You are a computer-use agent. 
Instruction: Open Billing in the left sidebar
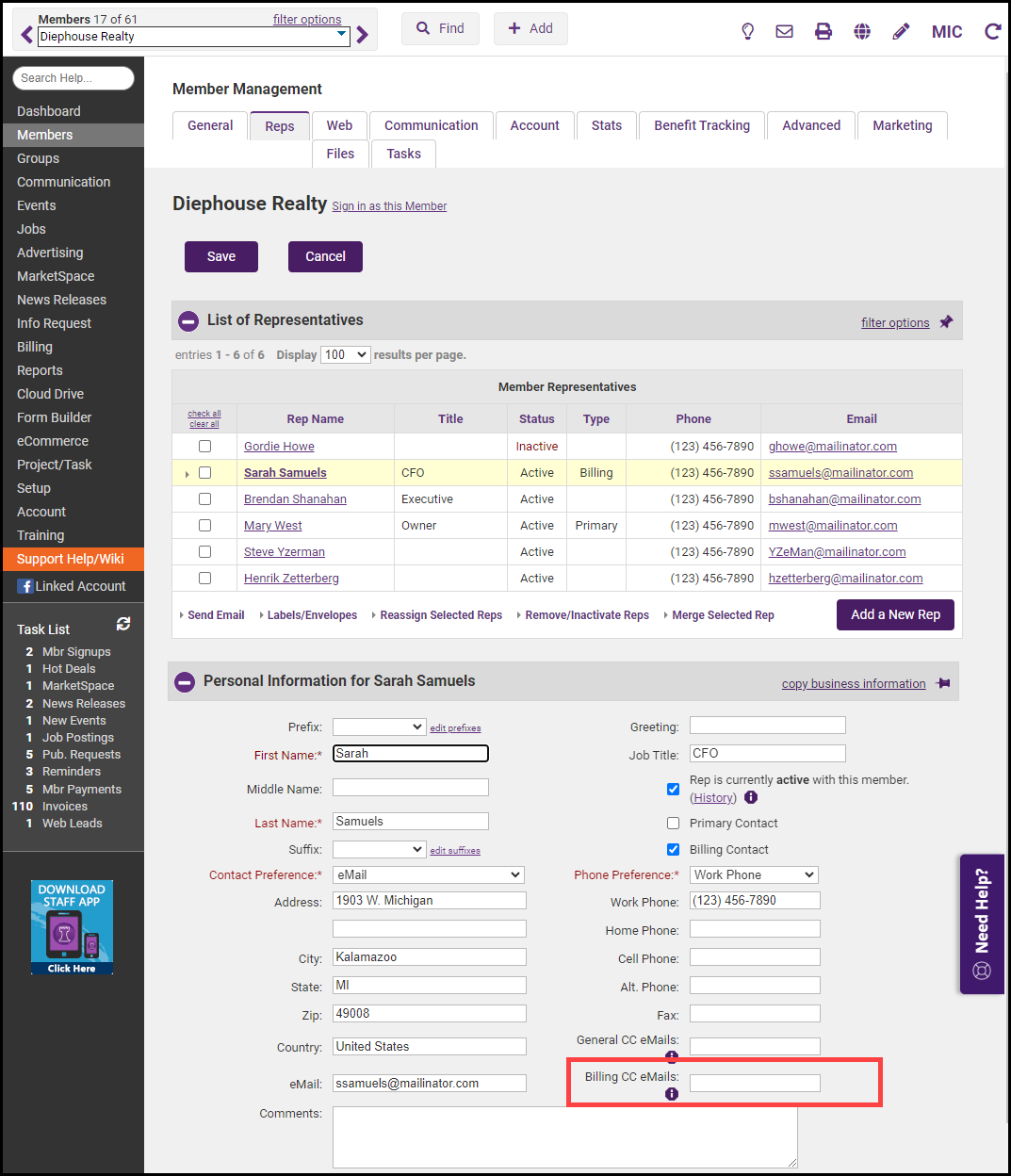coord(35,347)
